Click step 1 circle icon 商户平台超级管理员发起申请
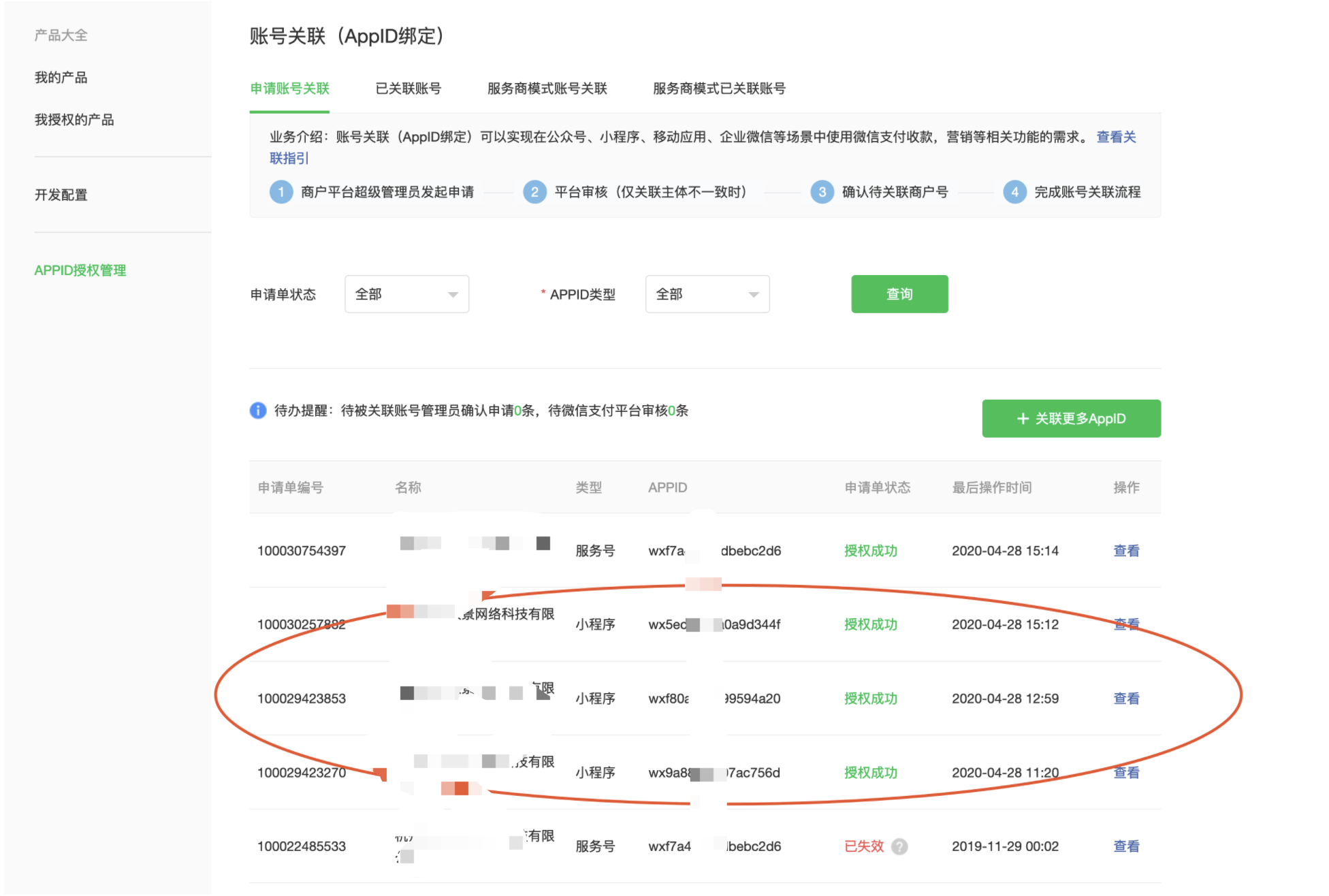The height and width of the screenshot is (896, 1329). click(281, 192)
